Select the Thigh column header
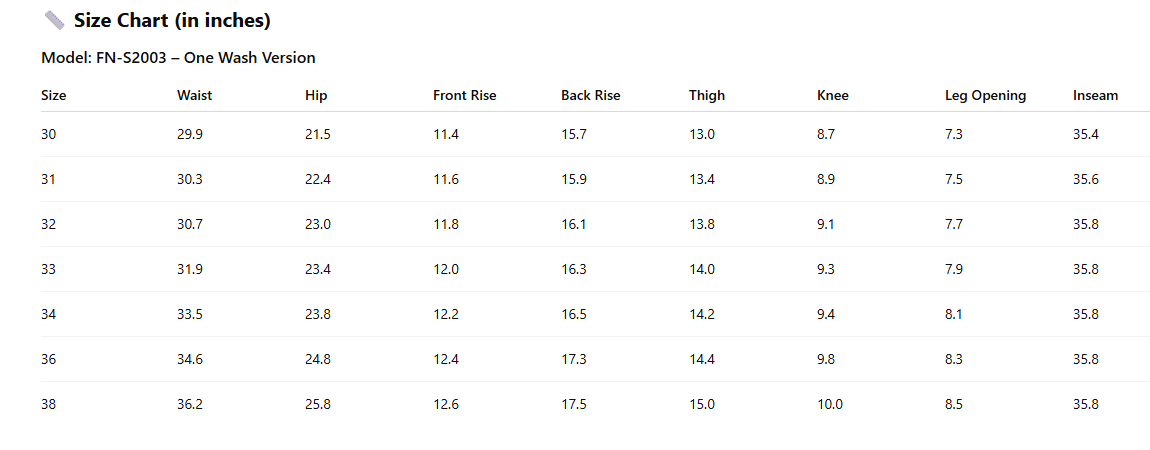Screen dimensions: 1150x450 click(x=707, y=96)
